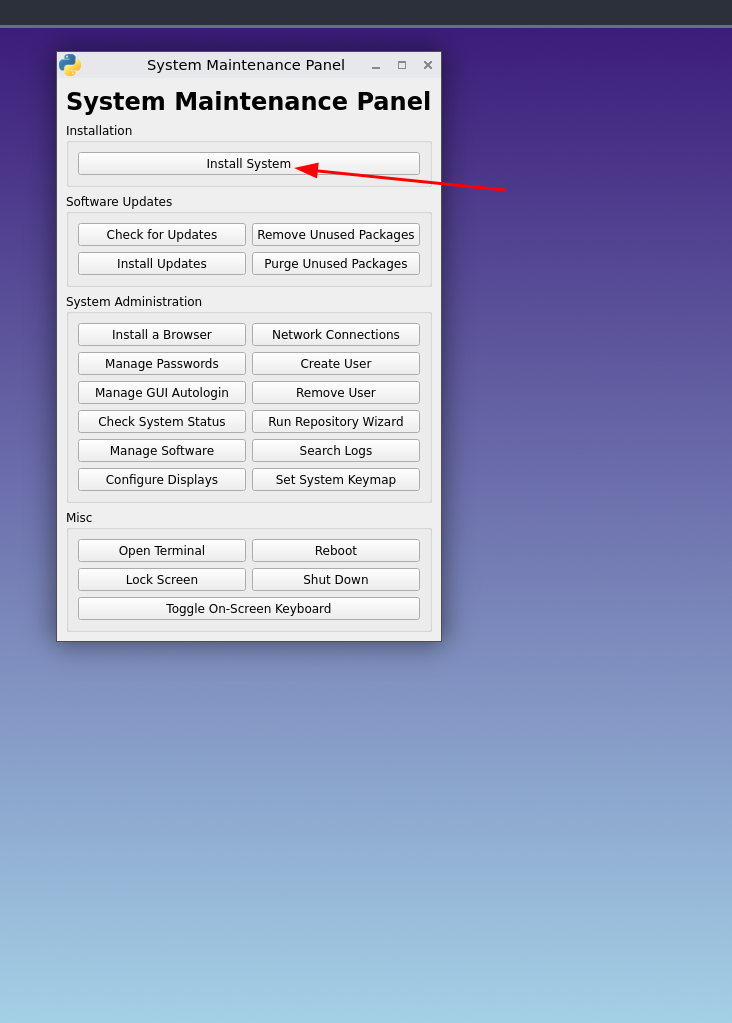
Task: Click Set System Keymap
Action: [336, 480]
